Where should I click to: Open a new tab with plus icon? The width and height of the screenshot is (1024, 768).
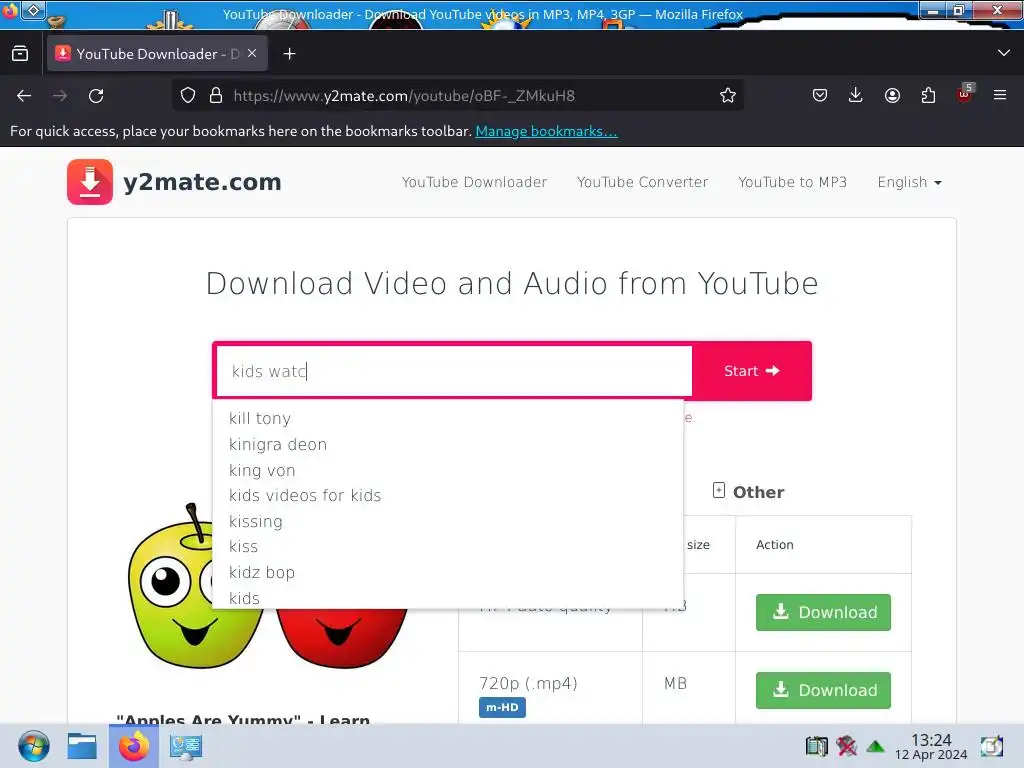289,54
